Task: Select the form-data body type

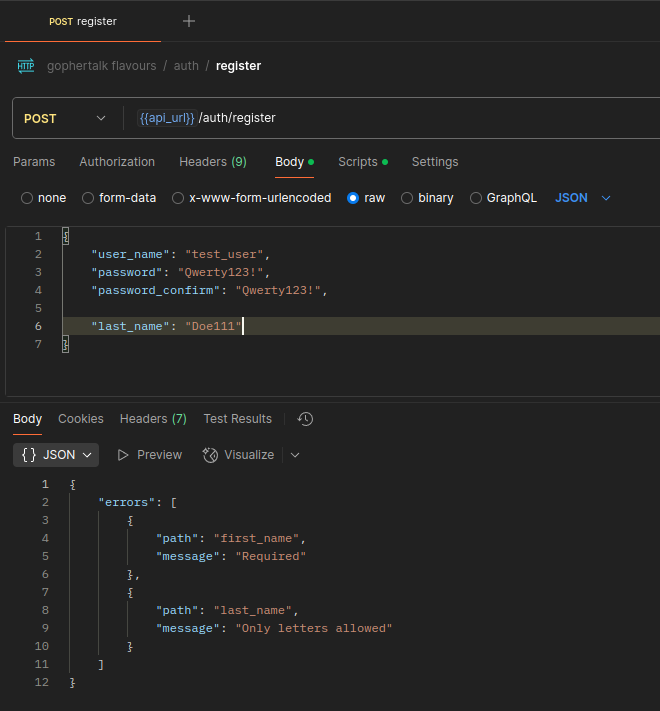Action: pyautogui.click(x=119, y=198)
